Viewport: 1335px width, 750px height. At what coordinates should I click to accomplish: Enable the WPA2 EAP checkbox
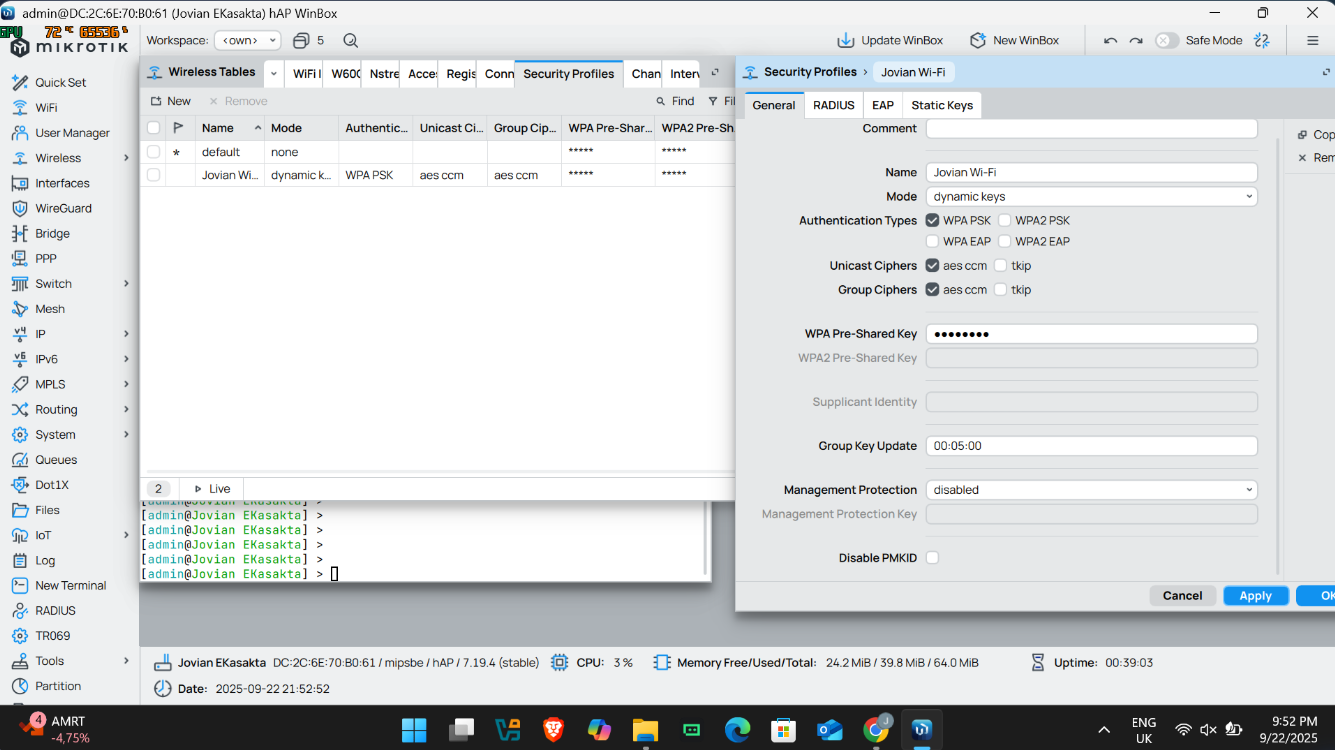(1004, 241)
